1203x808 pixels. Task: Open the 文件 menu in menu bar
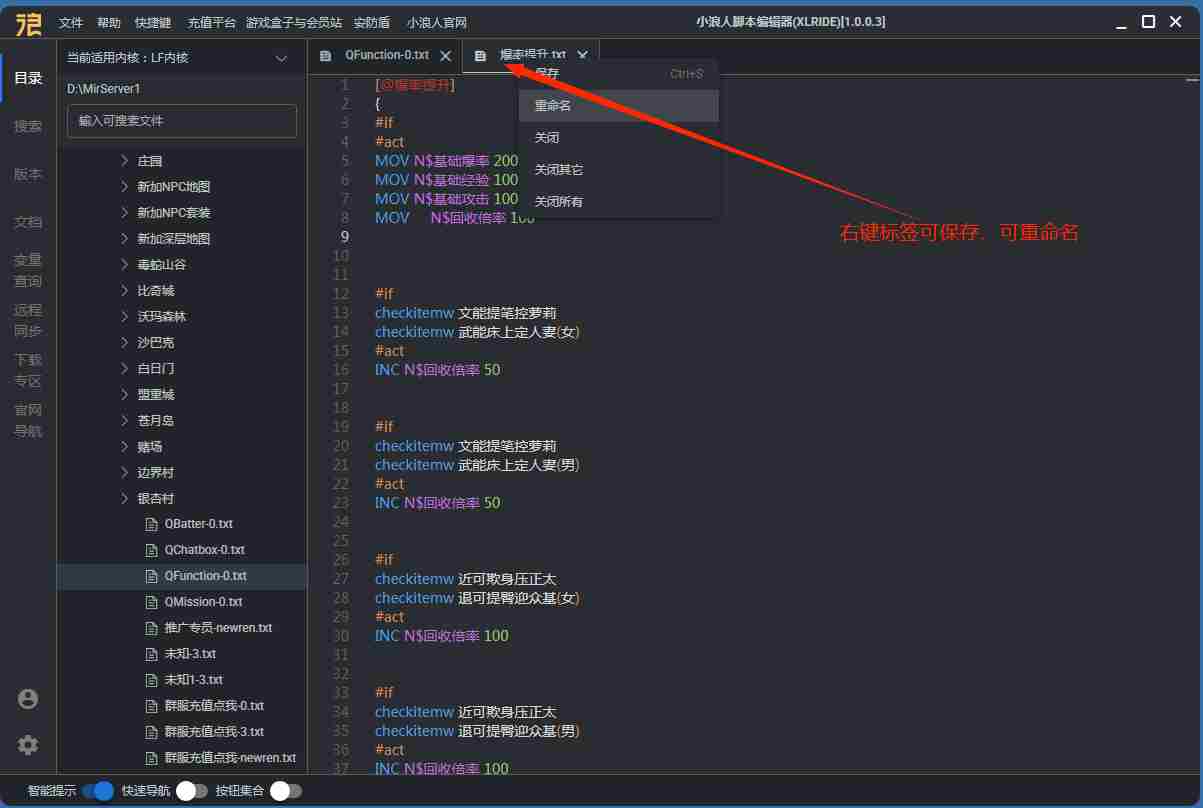(x=71, y=22)
